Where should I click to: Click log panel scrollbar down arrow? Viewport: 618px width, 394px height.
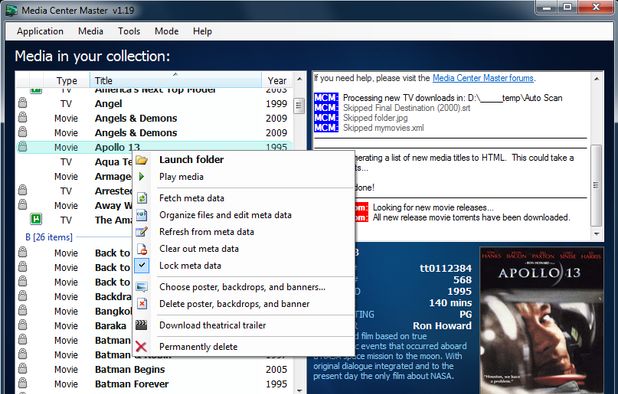coord(596,234)
